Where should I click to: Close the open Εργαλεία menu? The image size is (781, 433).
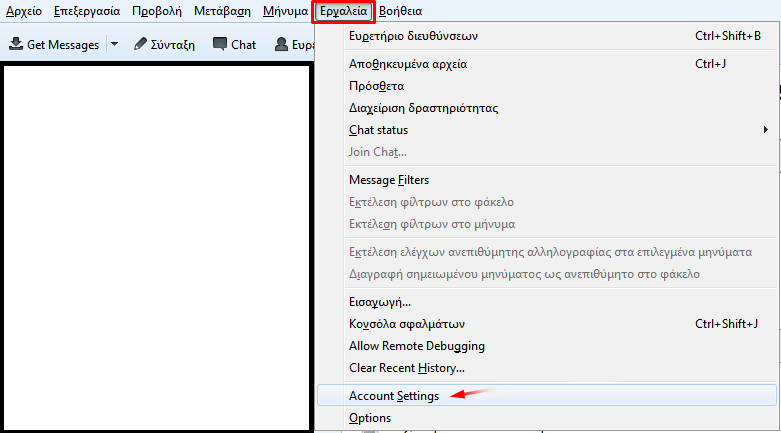pos(343,11)
